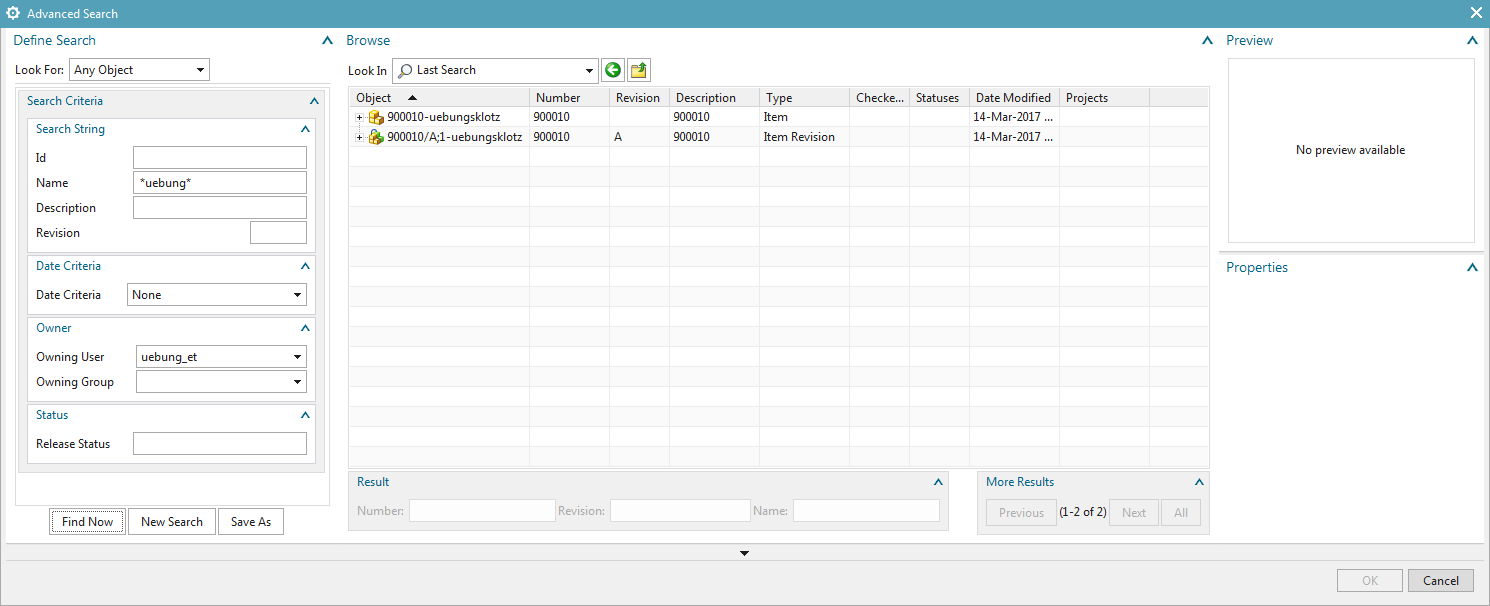Collapse the Date Criteria group
The width and height of the screenshot is (1490, 606).
(x=305, y=266)
